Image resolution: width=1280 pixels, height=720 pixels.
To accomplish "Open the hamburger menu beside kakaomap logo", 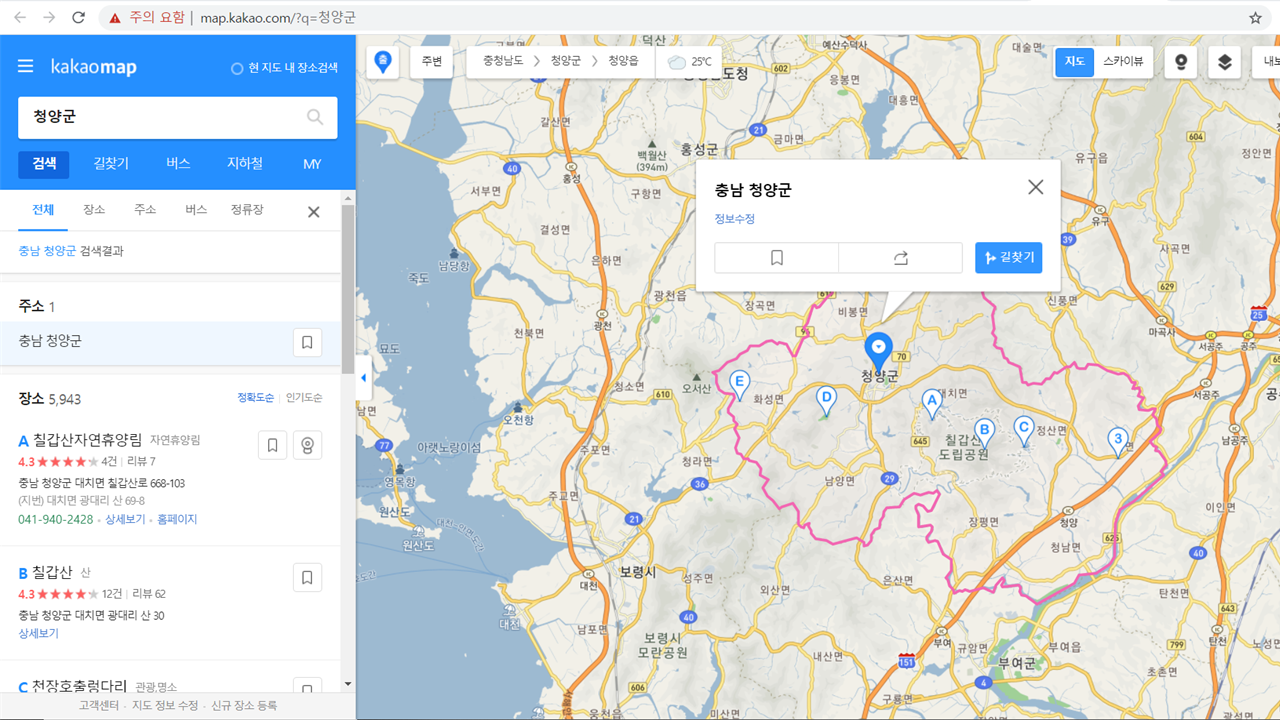I will tap(25, 67).
